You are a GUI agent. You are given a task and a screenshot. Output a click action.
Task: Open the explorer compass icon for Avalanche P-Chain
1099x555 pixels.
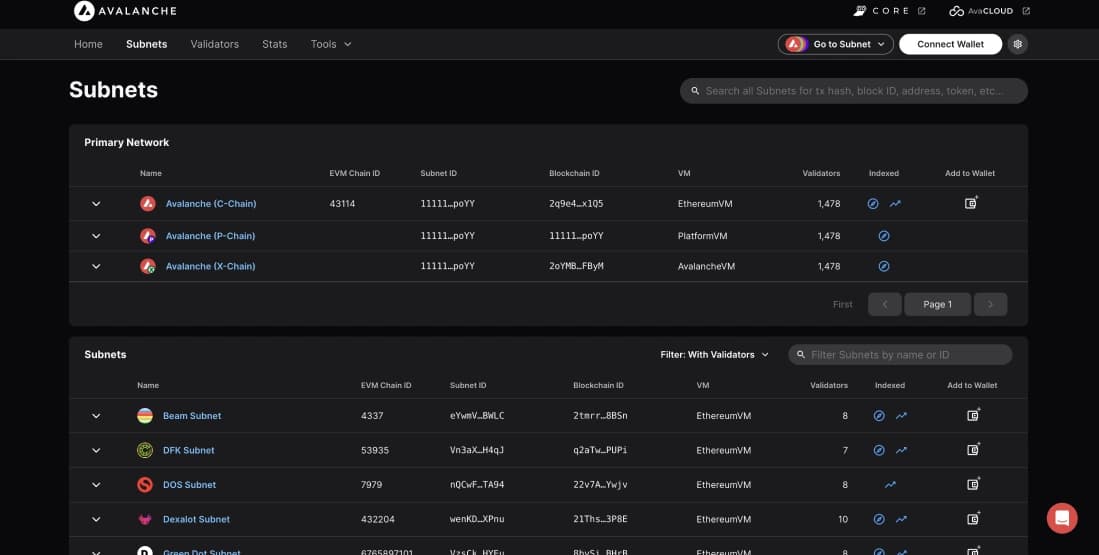coord(884,236)
